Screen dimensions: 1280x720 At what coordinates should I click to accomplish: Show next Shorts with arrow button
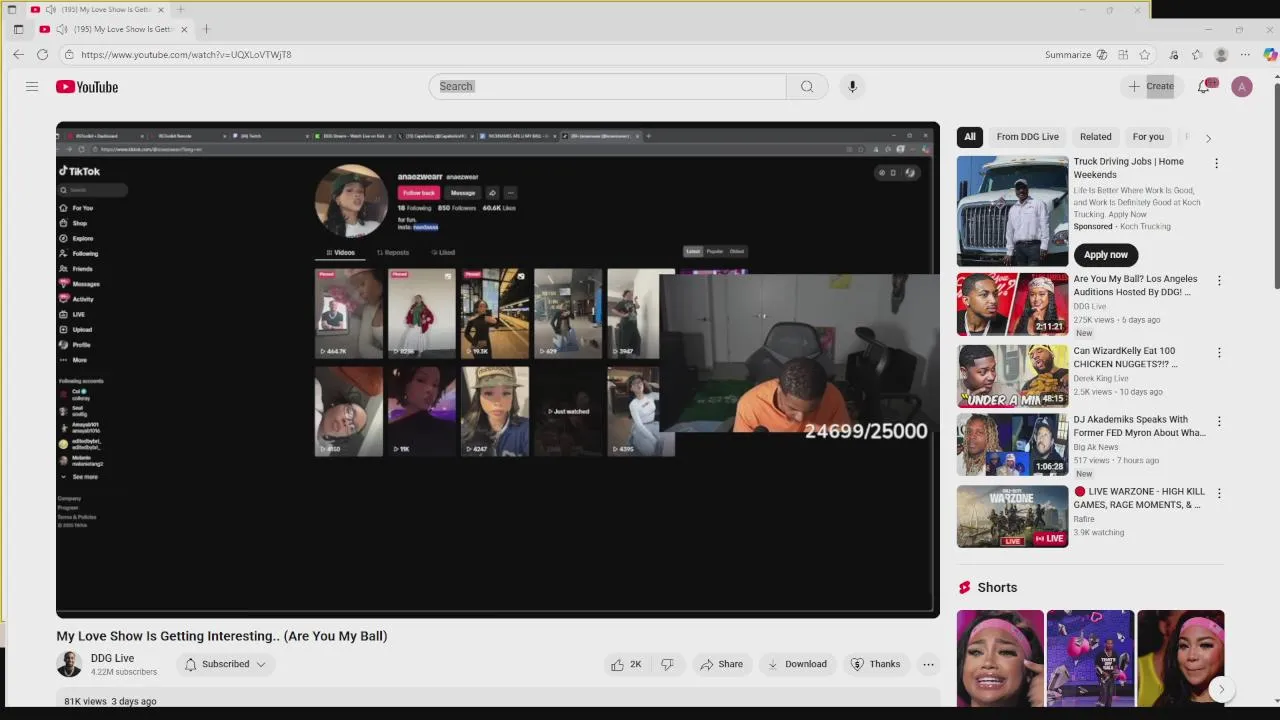click(1221, 689)
